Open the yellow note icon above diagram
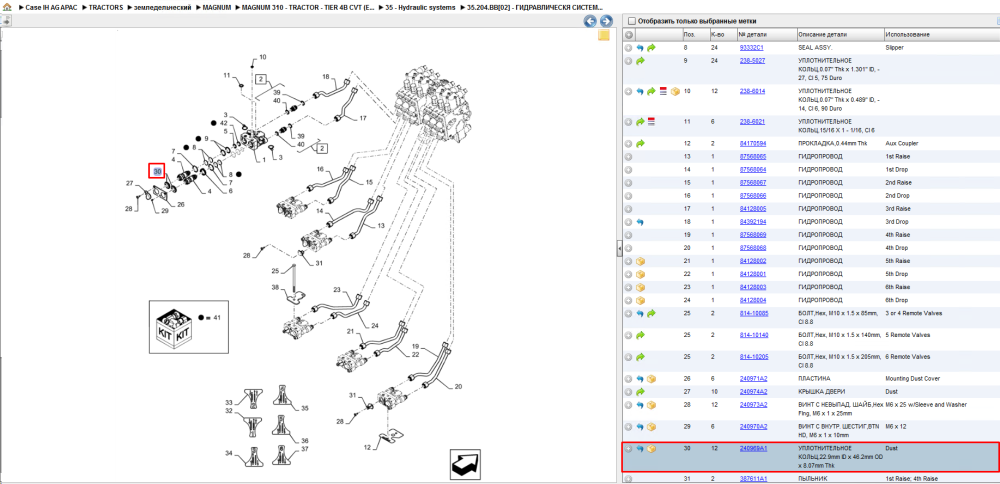This screenshot has width=1000, height=484. [604, 36]
